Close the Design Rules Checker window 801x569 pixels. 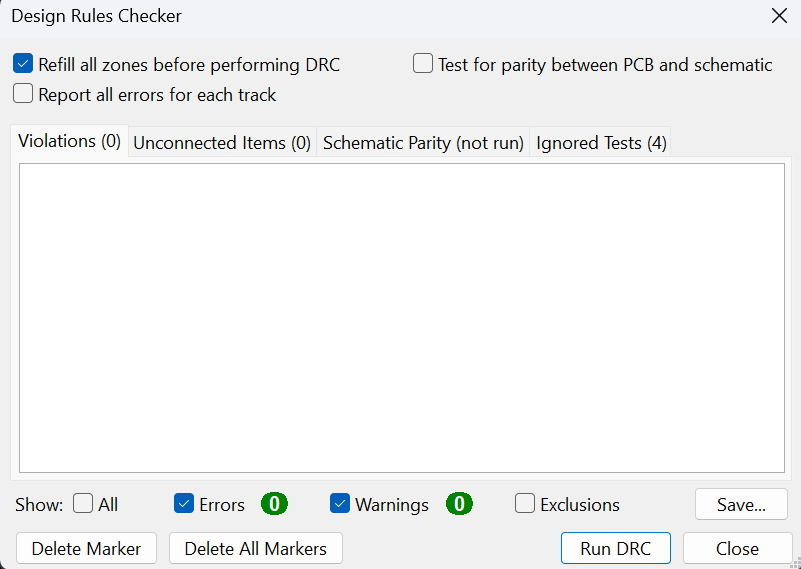tap(779, 16)
